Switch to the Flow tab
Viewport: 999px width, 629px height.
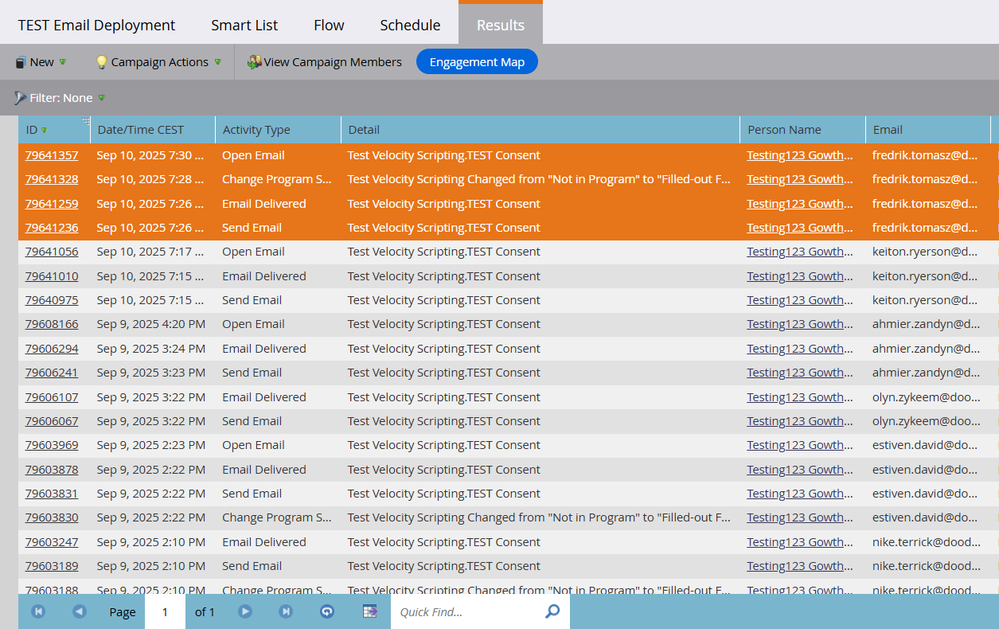click(329, 25)
